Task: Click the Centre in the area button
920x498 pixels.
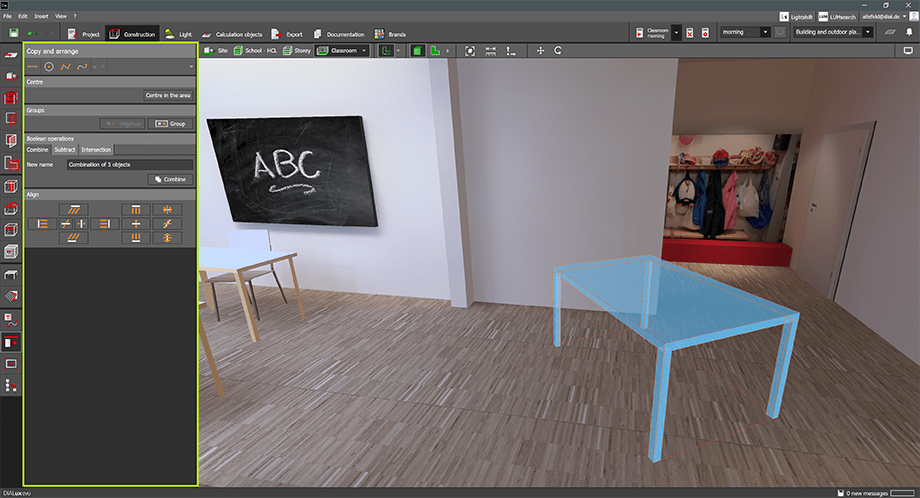Action: coord(168,95)
